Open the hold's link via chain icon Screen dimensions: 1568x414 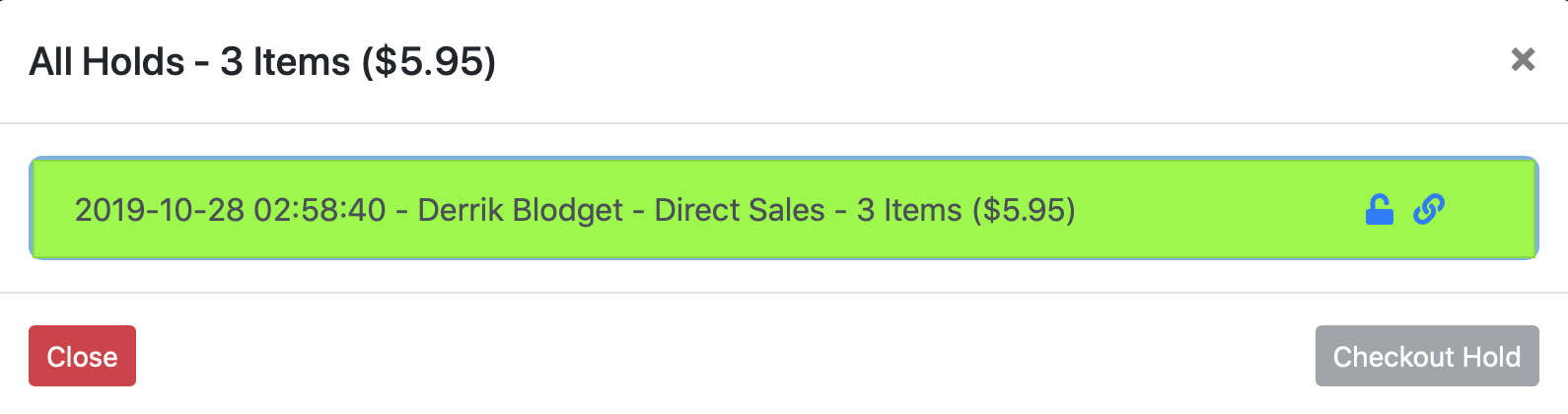point(1429,209)
